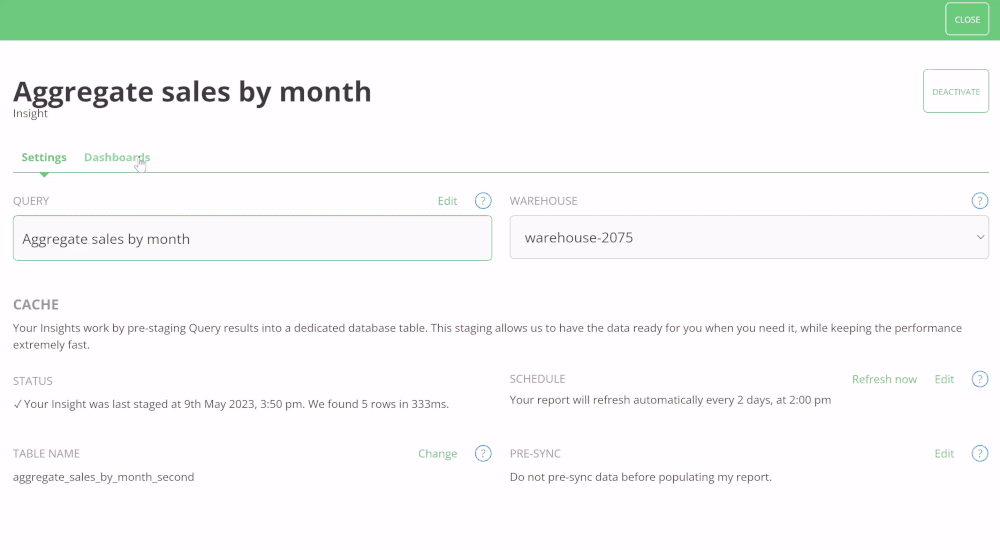Edit the refresh Schedule

(944, 379)
